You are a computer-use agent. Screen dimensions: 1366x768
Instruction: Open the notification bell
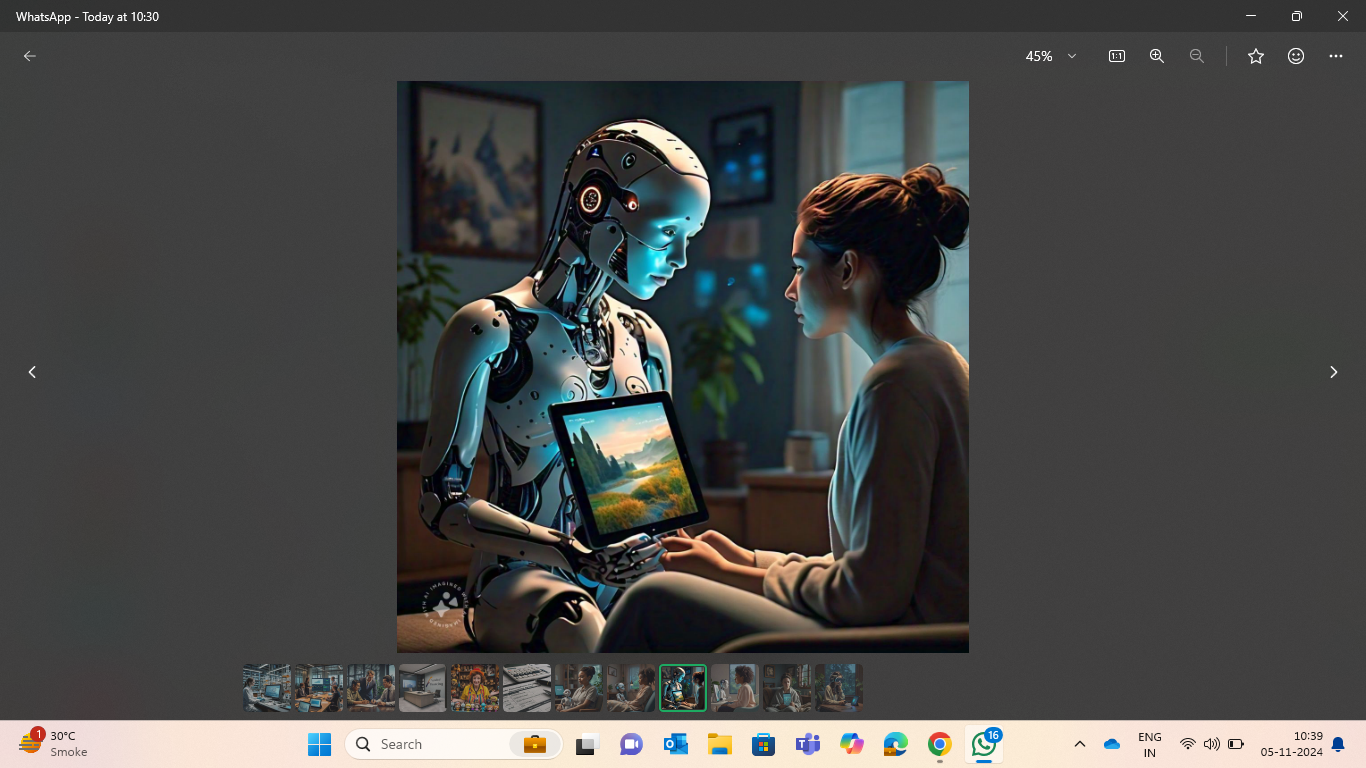[1338, 744]
